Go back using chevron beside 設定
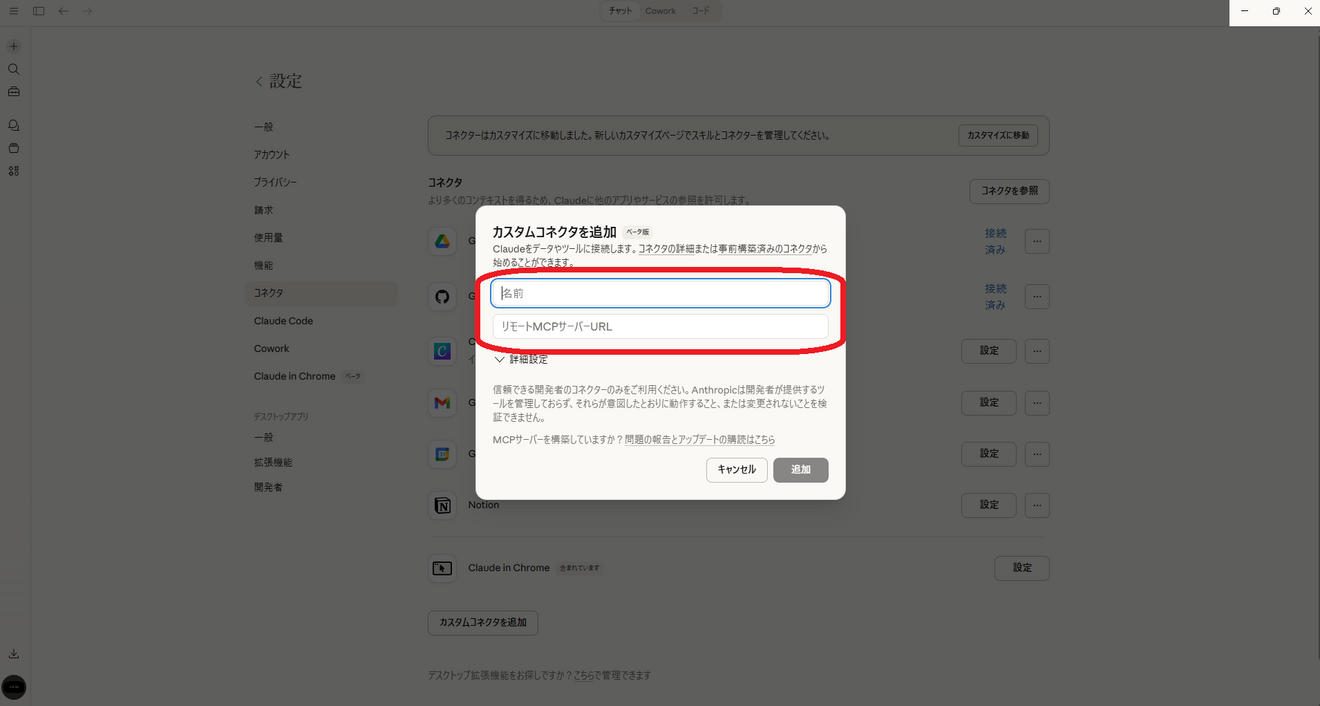This screenshot has width=1320, height=706. coord(259,82)
